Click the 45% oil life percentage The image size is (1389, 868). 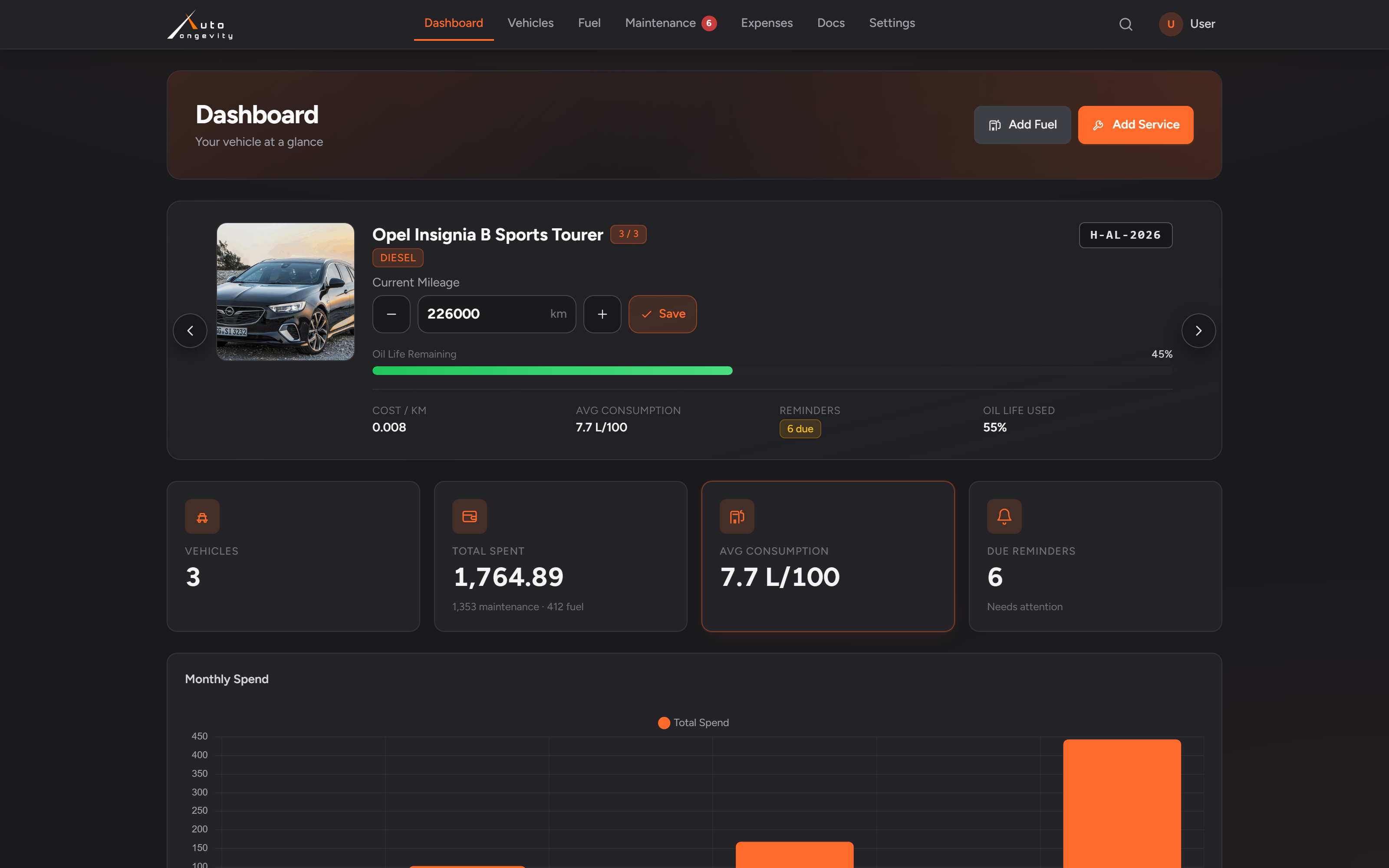coord(1162,354)
